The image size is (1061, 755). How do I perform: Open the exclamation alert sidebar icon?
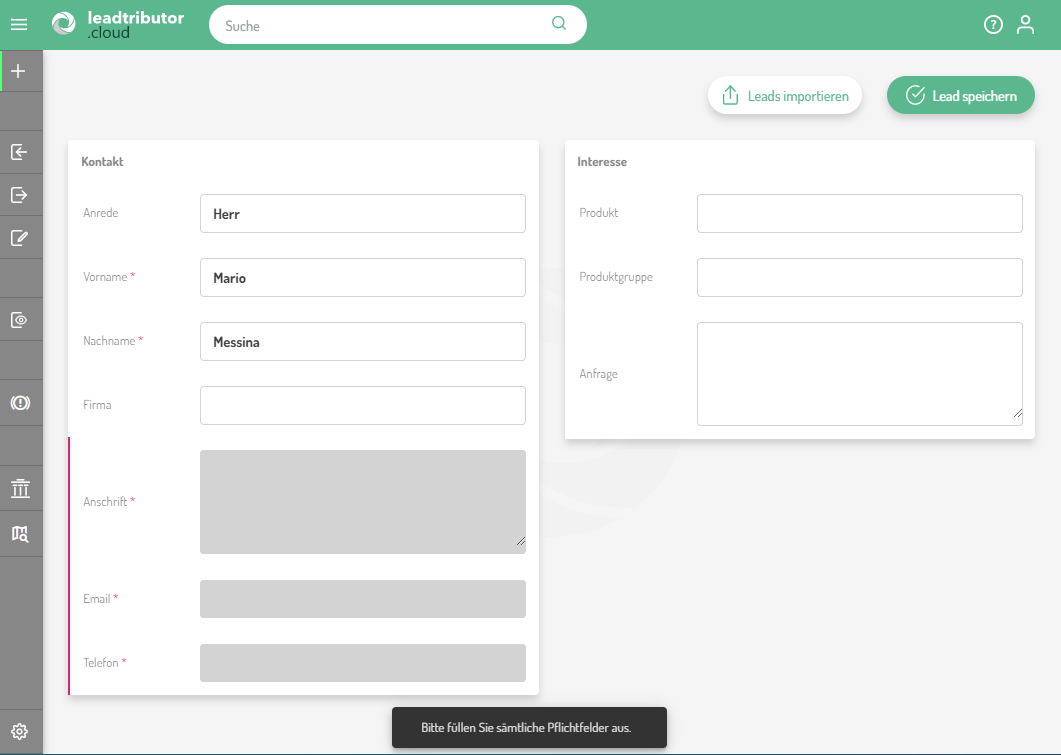click(x=19, y=402)
